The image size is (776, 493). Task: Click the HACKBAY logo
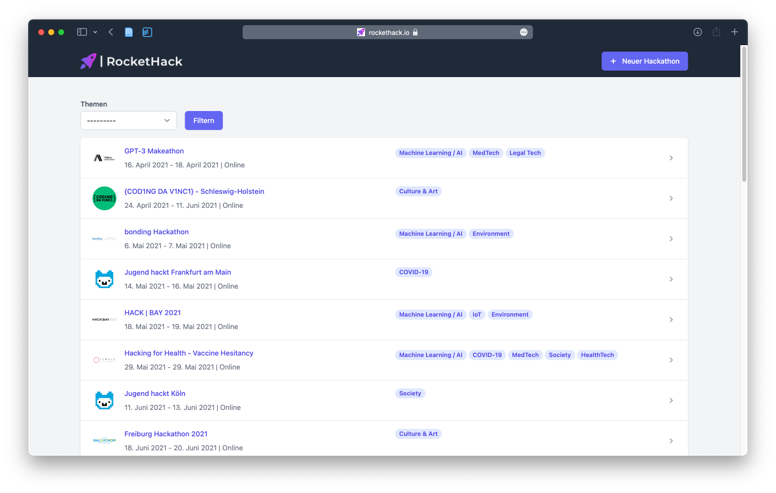(104, 320)
